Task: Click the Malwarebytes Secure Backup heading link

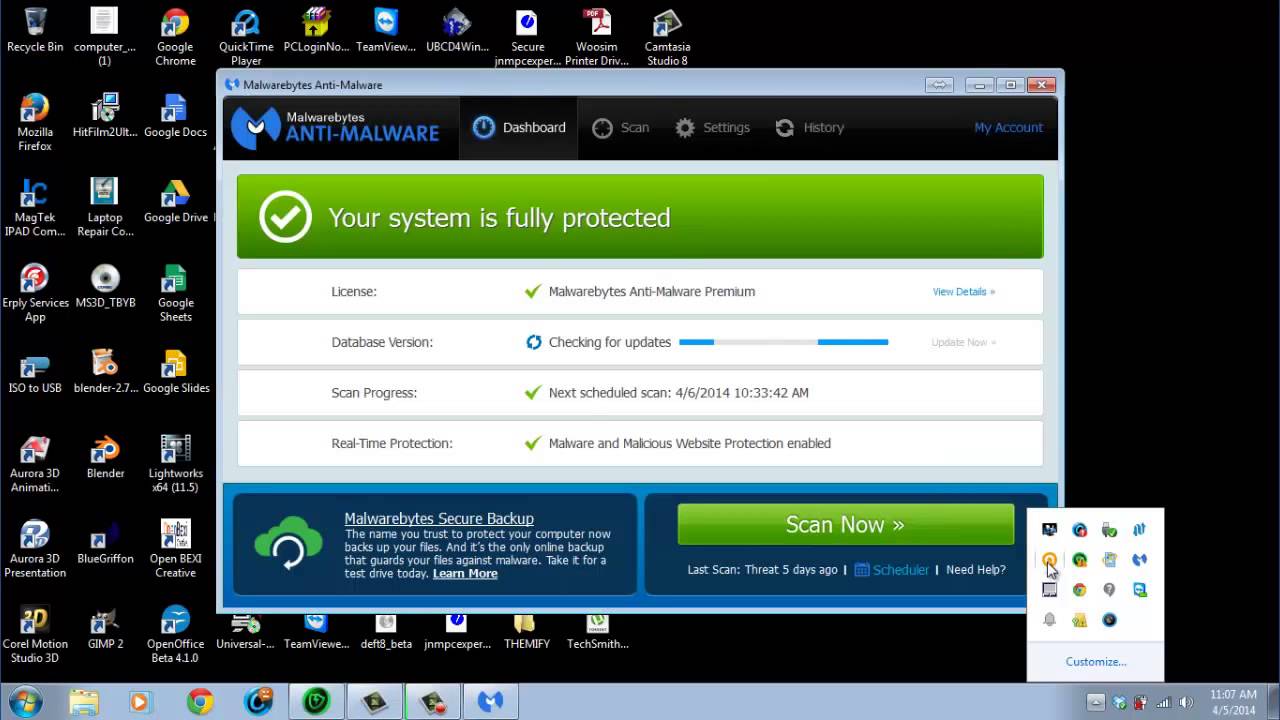Action: 439,519
